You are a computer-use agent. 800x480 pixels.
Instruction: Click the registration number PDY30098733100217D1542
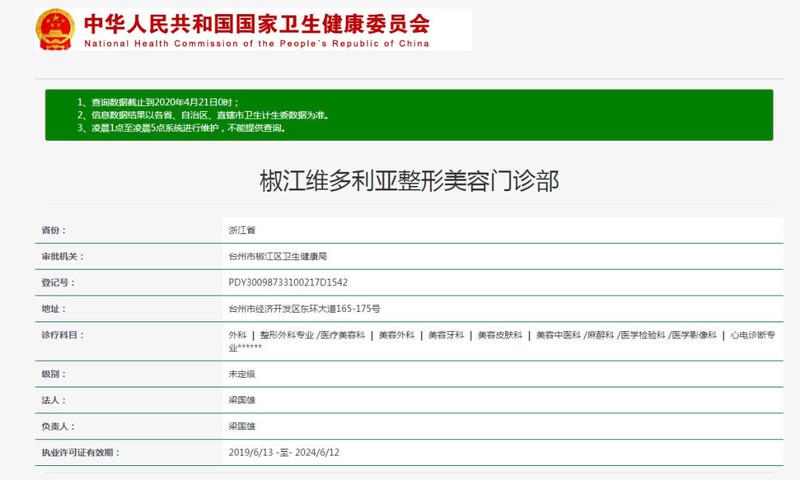tap(288, 283)
